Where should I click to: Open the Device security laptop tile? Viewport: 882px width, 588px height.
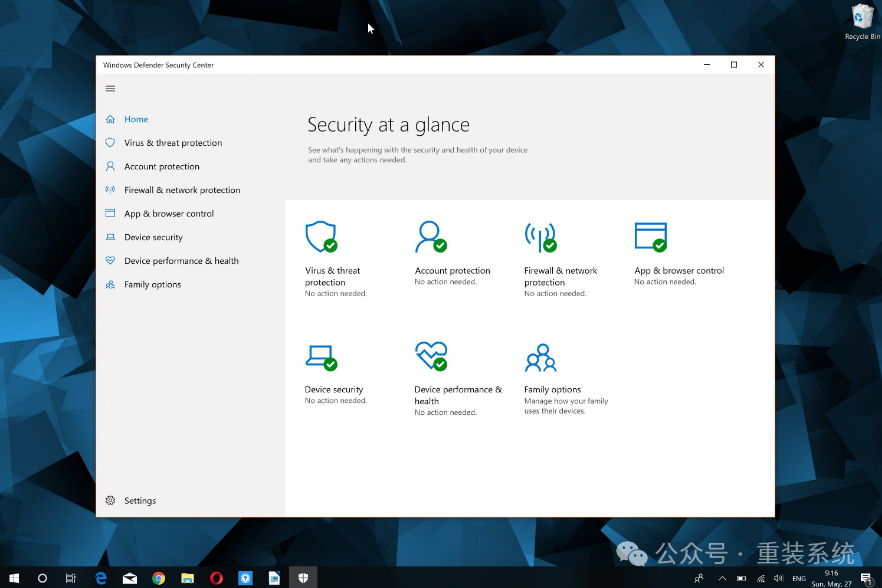[x=320, y=357]
